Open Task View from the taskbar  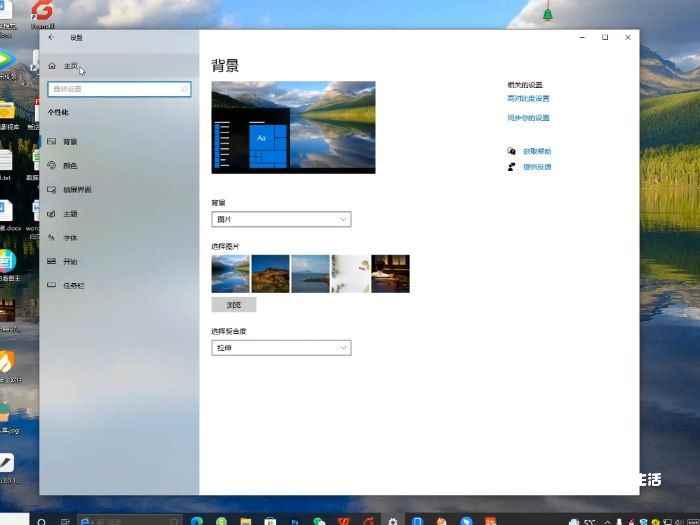click(65, 521)
